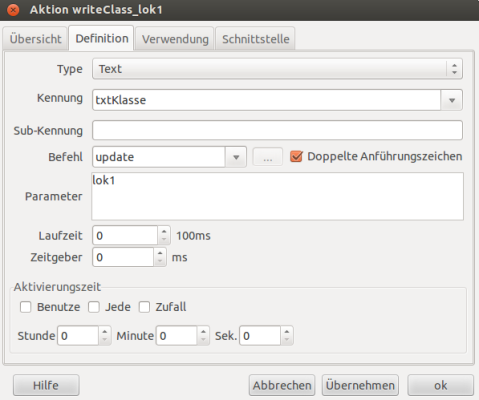
Task: Click the Abbrechen button
Action: point(282,385)
